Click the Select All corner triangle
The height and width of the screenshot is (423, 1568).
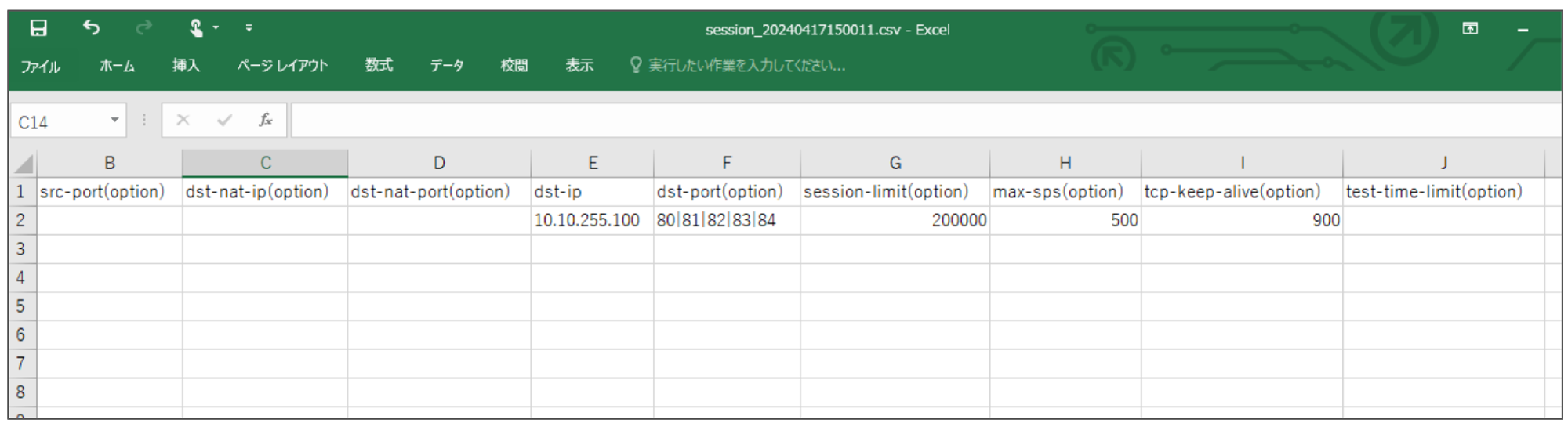point(24,164)
